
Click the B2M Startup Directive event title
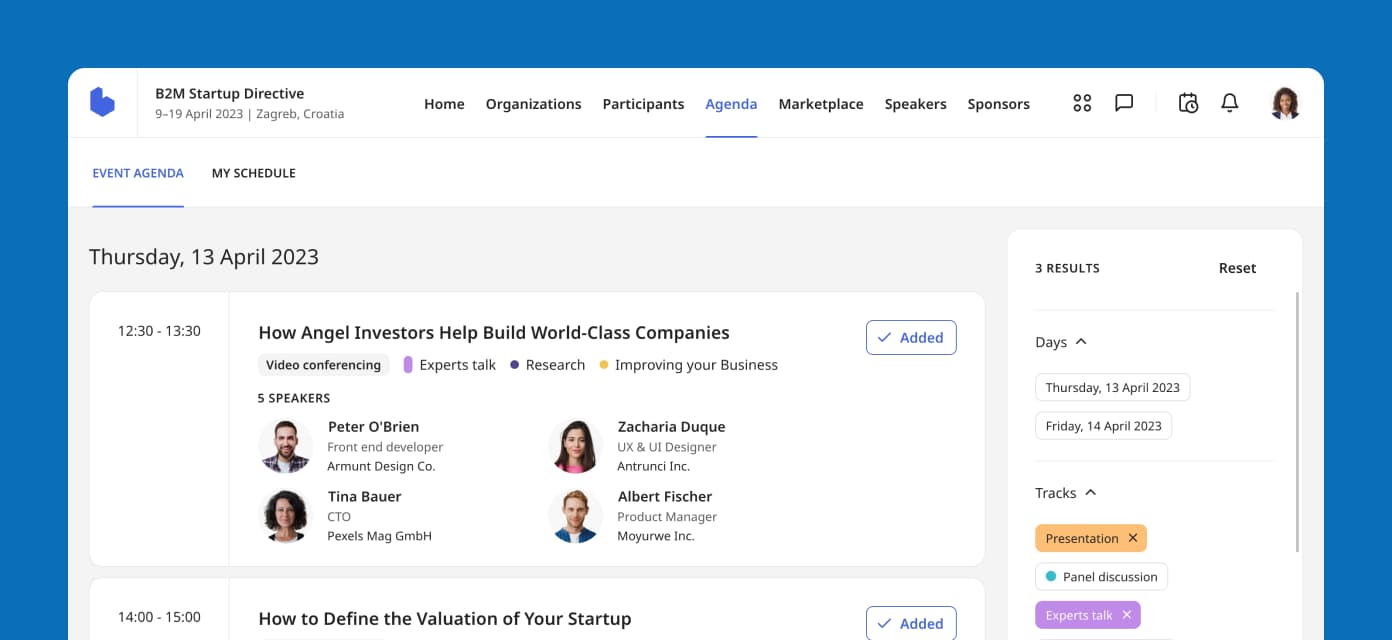230,94
